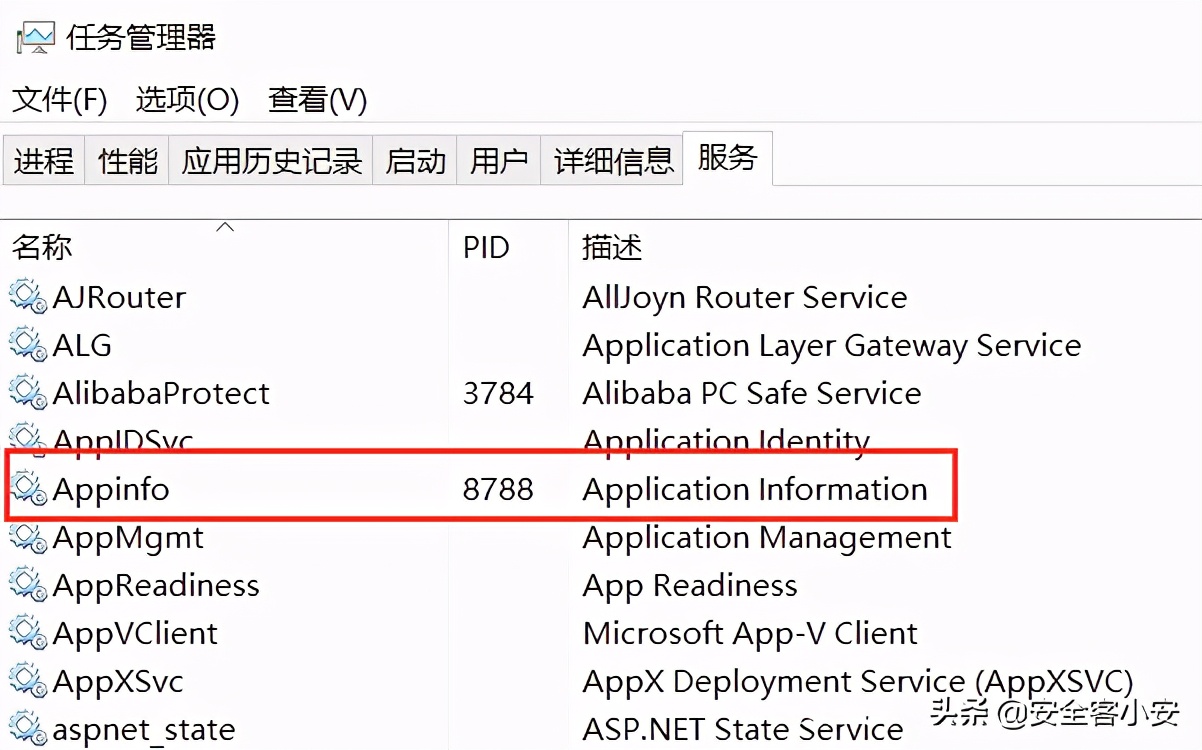Switch to the 详细信息 tab
This screenshot has width=1202, height=750.
[612, 160]
